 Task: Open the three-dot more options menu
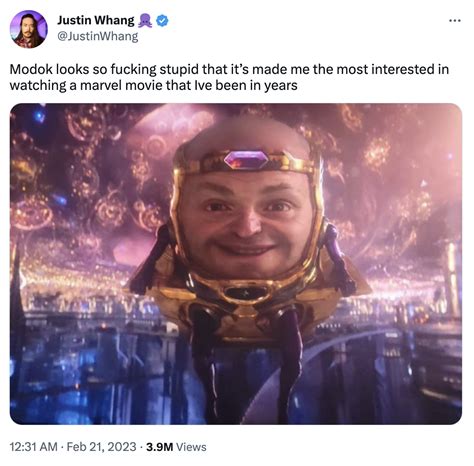click(x=455, y=21)
